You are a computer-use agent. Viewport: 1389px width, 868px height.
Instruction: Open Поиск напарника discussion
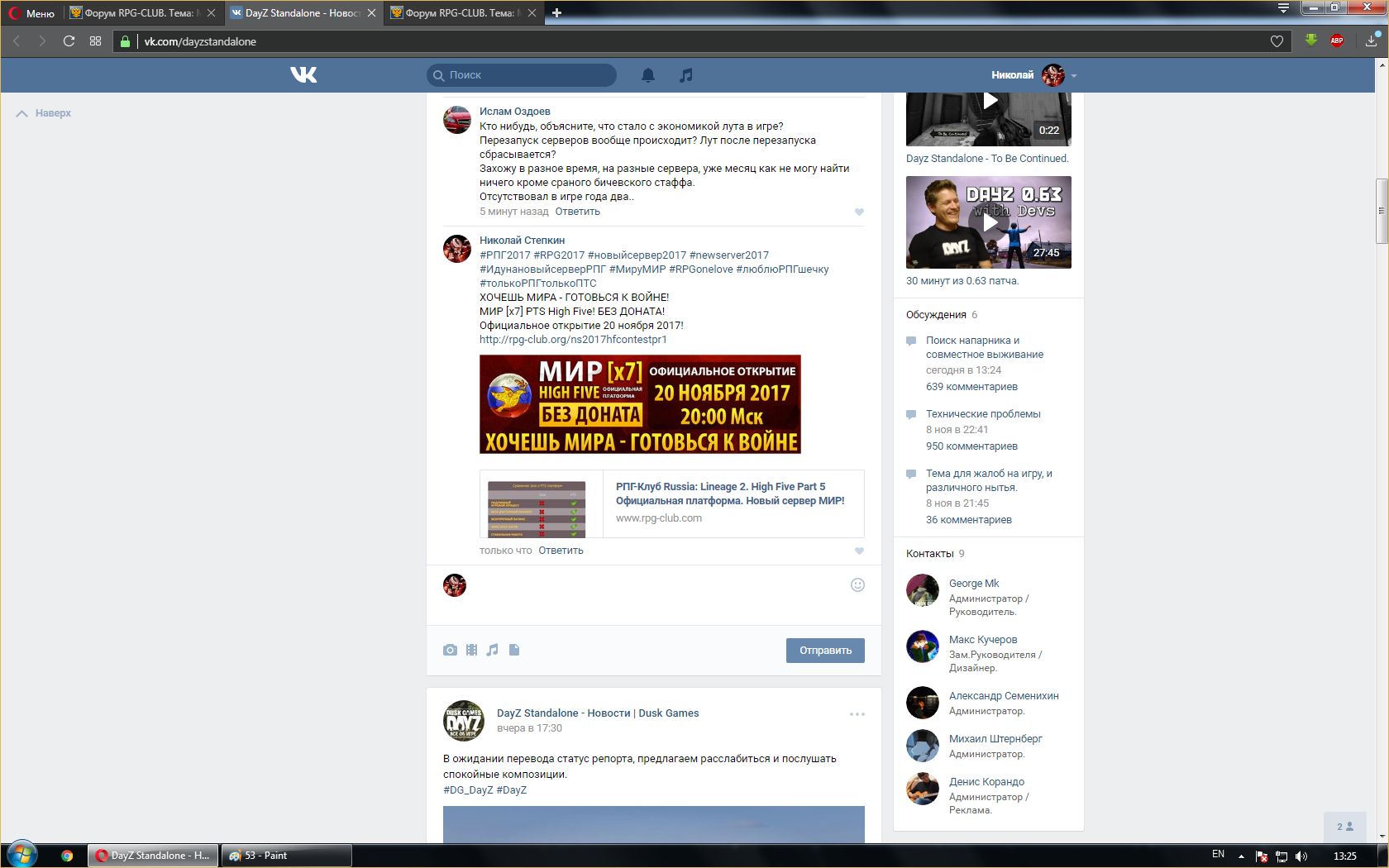click(x=985, y=347)
